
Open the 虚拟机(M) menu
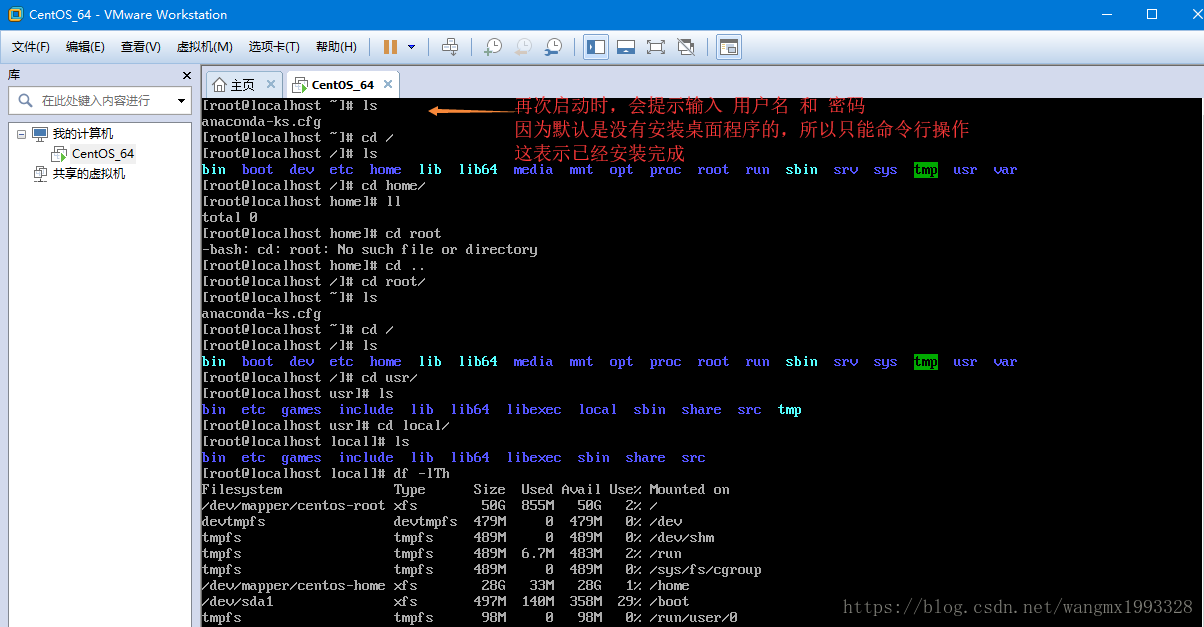tap(204, 47)
